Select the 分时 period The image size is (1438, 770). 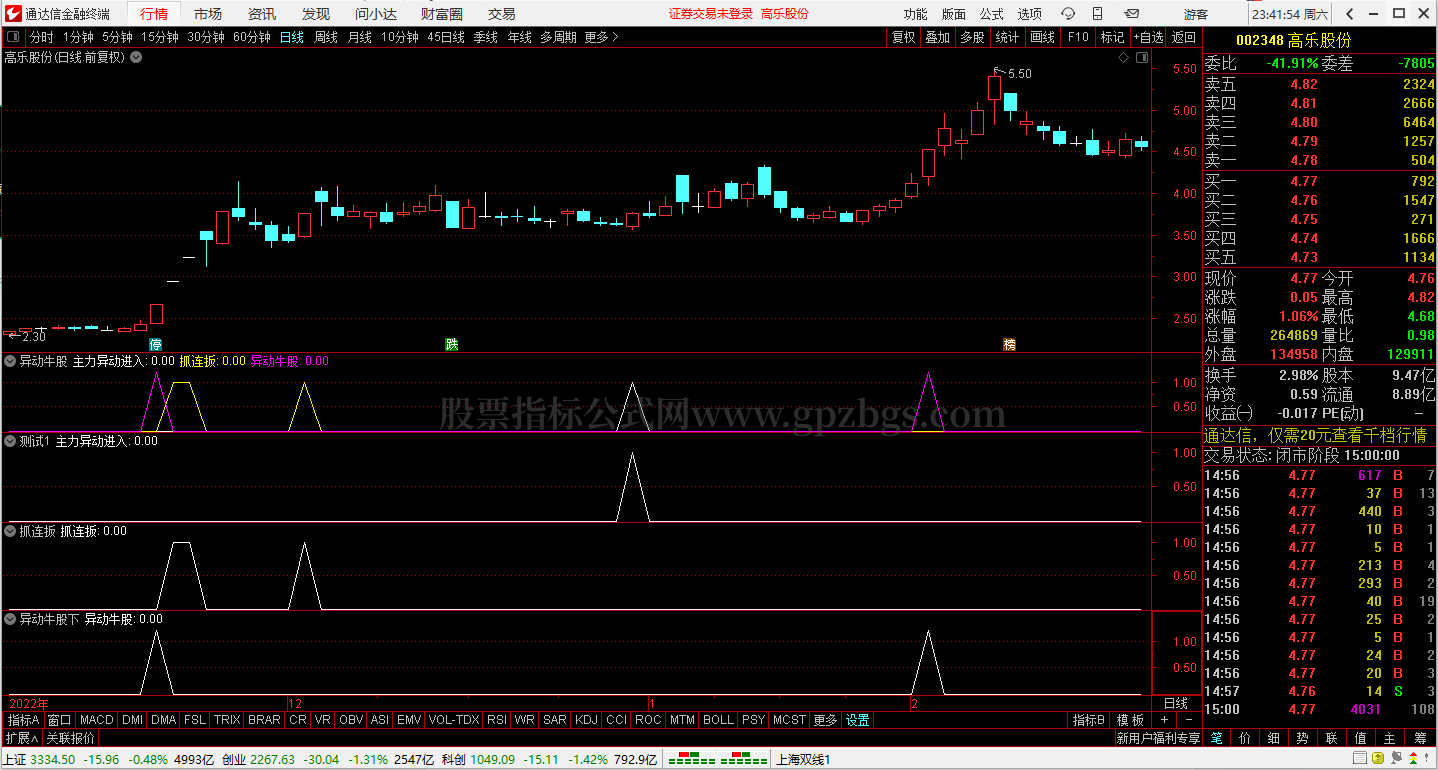[x=42, y=37]
